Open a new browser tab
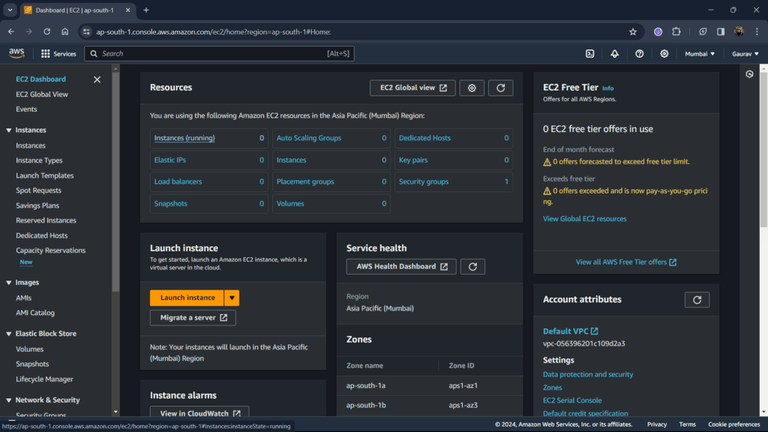Viewport: 768px width, 432px height. [x=146, y=10]
